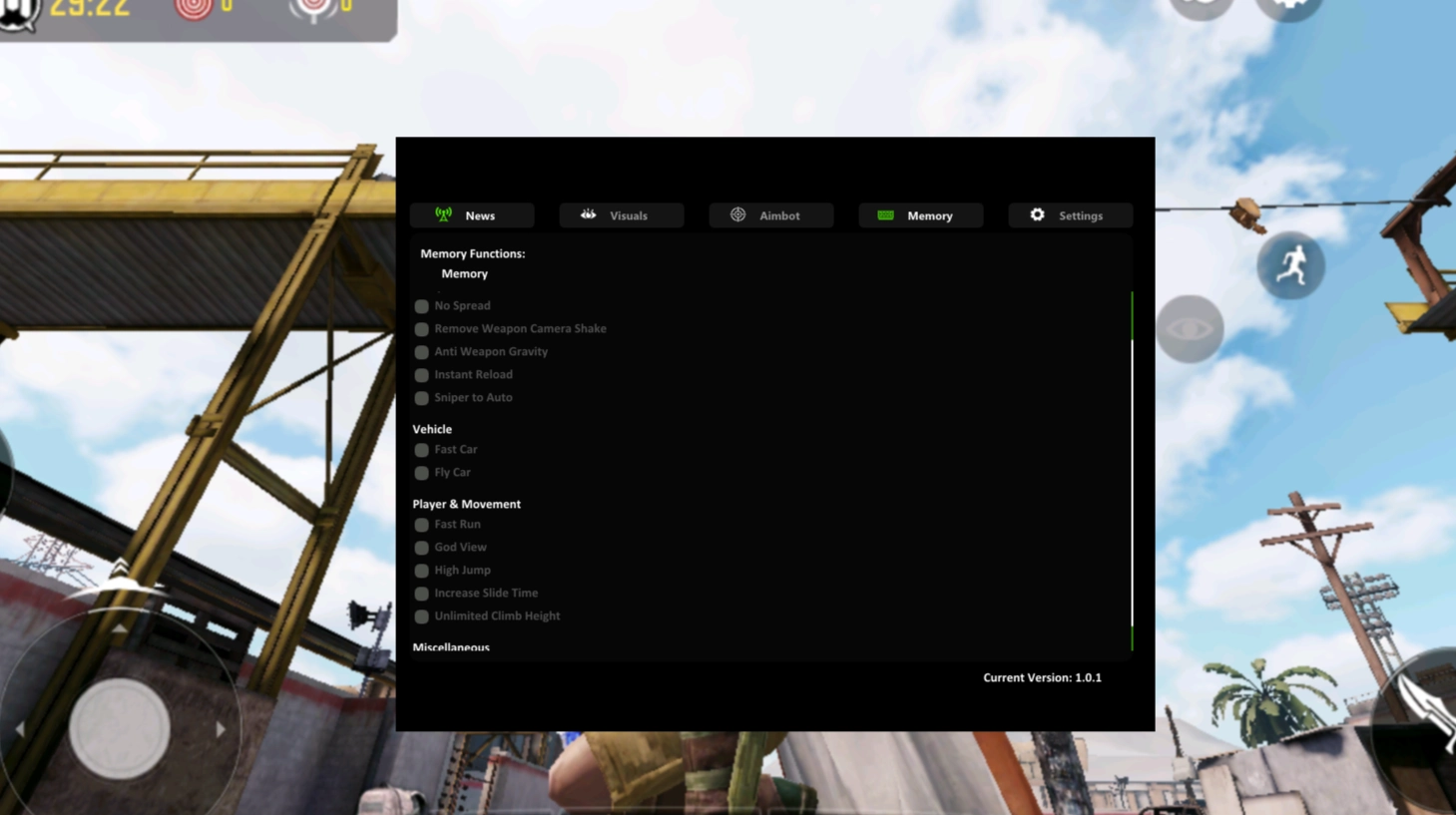Click the Vehicle section heading
The width and height of the screenshot is (1456, 815).
pos(432,429)
